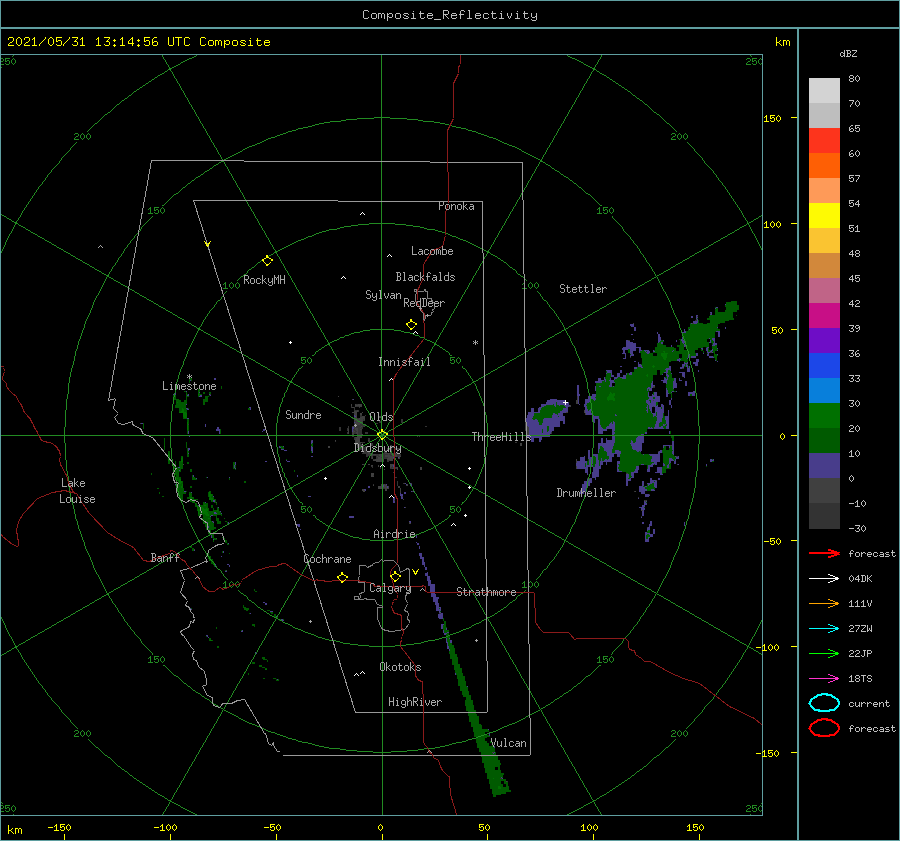Pick the light gray 70–80 dBZ swatch
Image resolution: width=900 pixels, height=841 pixels.
coord(824,91)
